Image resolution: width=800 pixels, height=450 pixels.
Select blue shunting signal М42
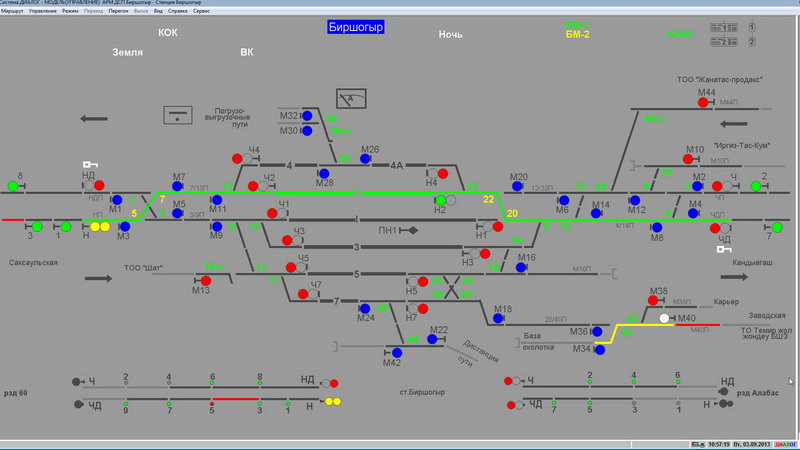pos(397,353)
